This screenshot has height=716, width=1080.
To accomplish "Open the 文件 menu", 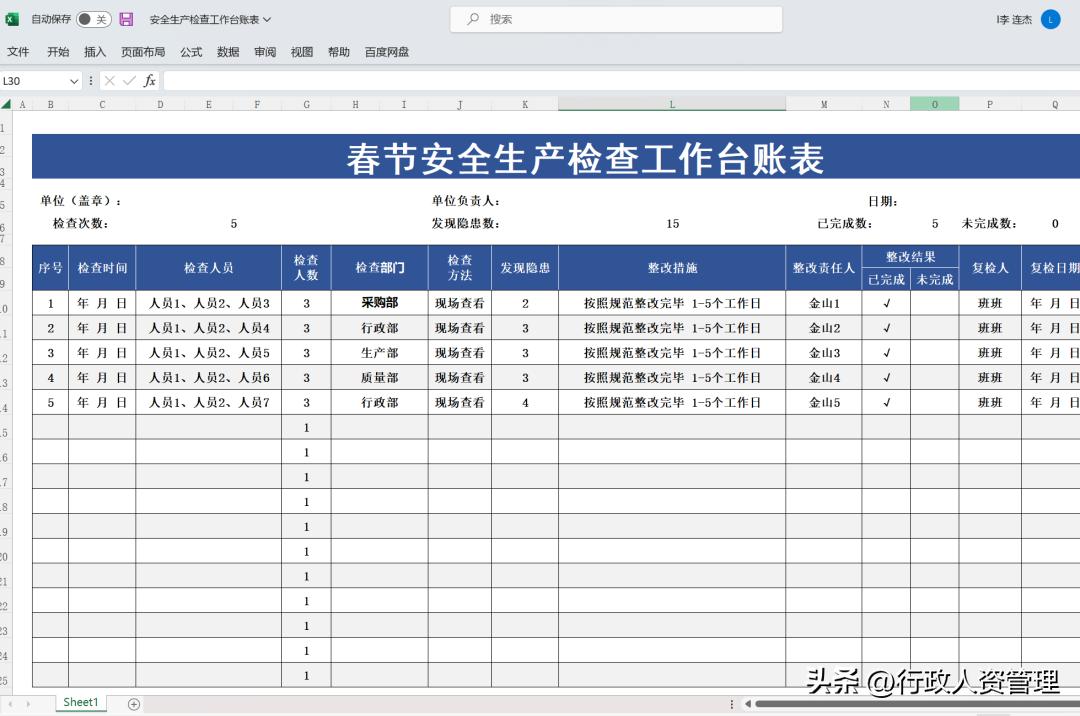I will point(19,51).
